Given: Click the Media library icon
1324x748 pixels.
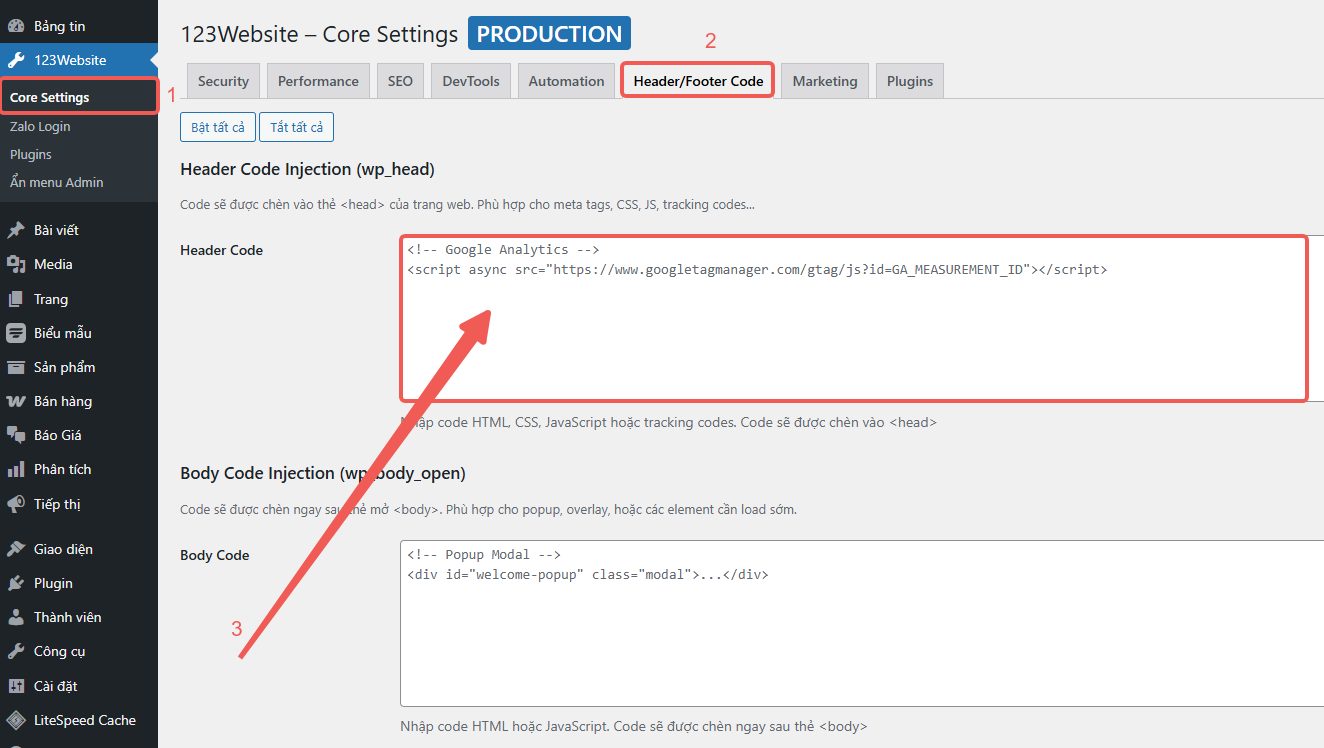Looking at the screenshot, I should 16,264.
